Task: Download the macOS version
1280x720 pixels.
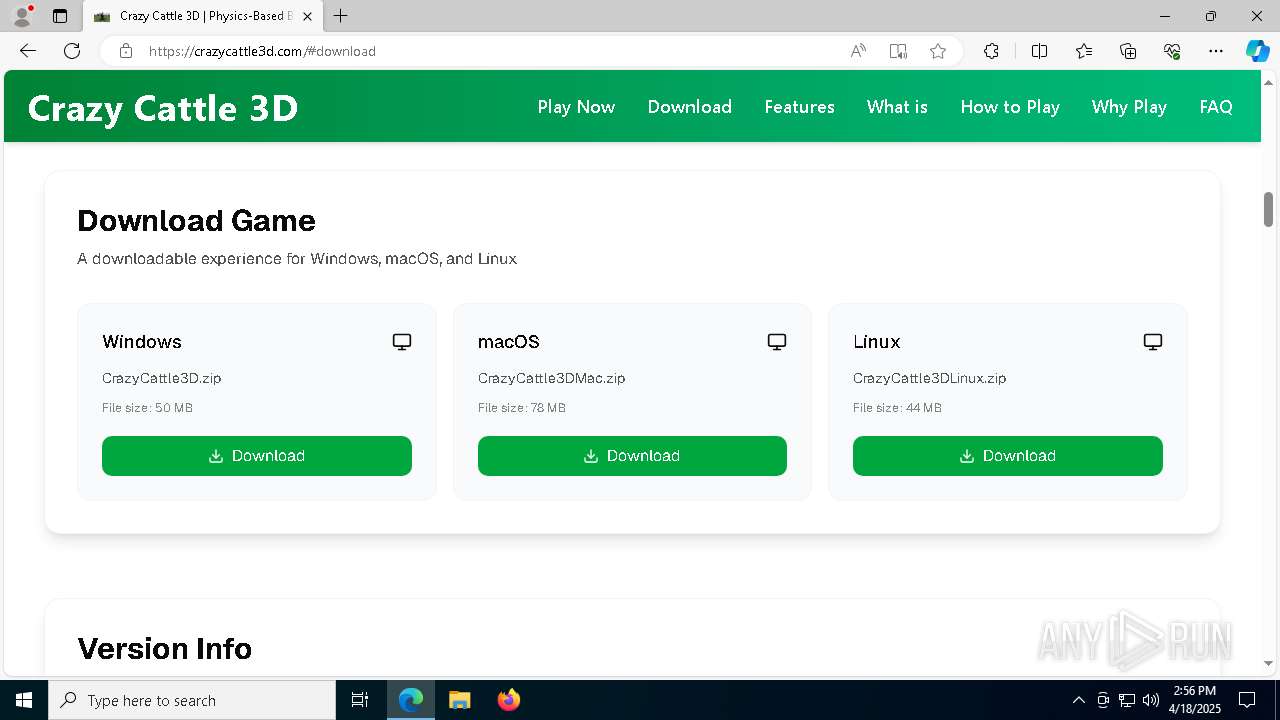Action: click(632, 456)
